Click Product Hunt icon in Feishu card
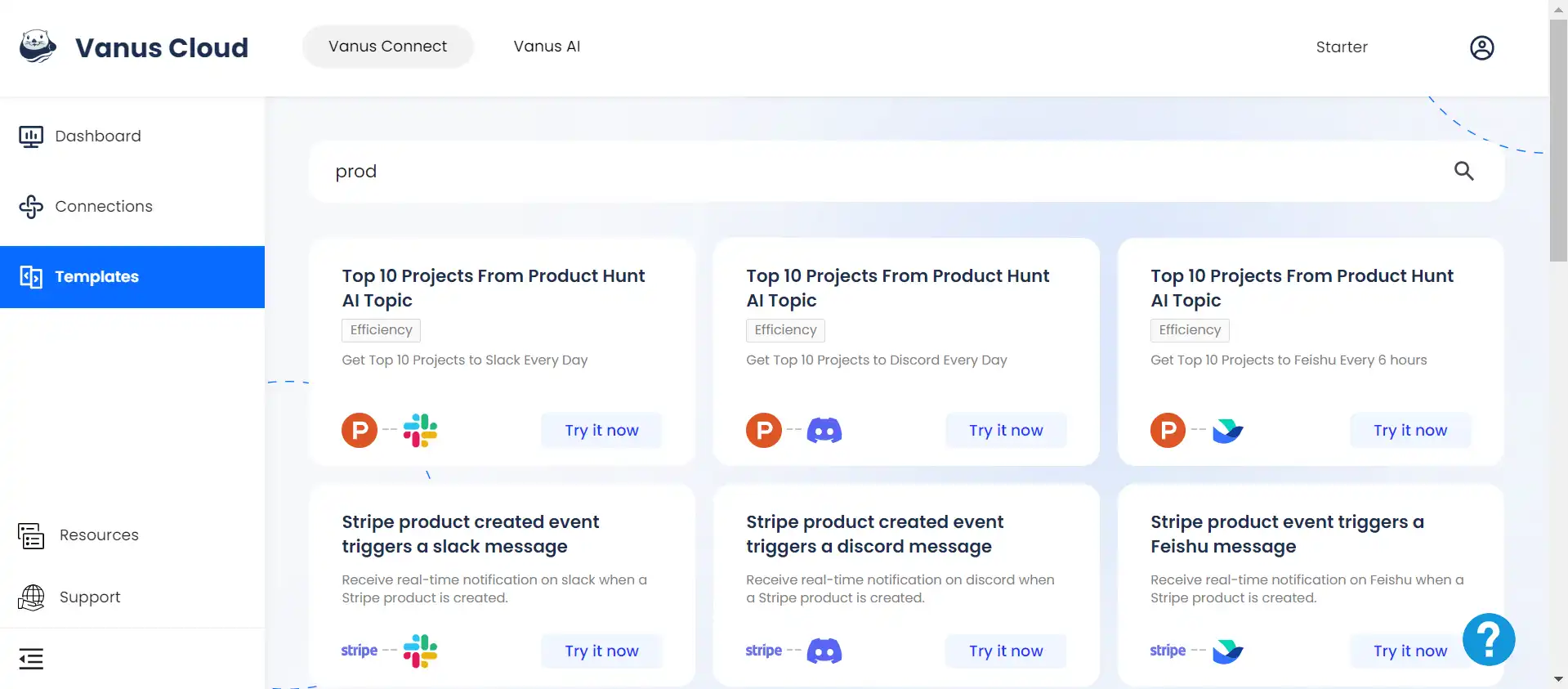1568x689 pixels. pyautogui.click(x=1168, y=430)
